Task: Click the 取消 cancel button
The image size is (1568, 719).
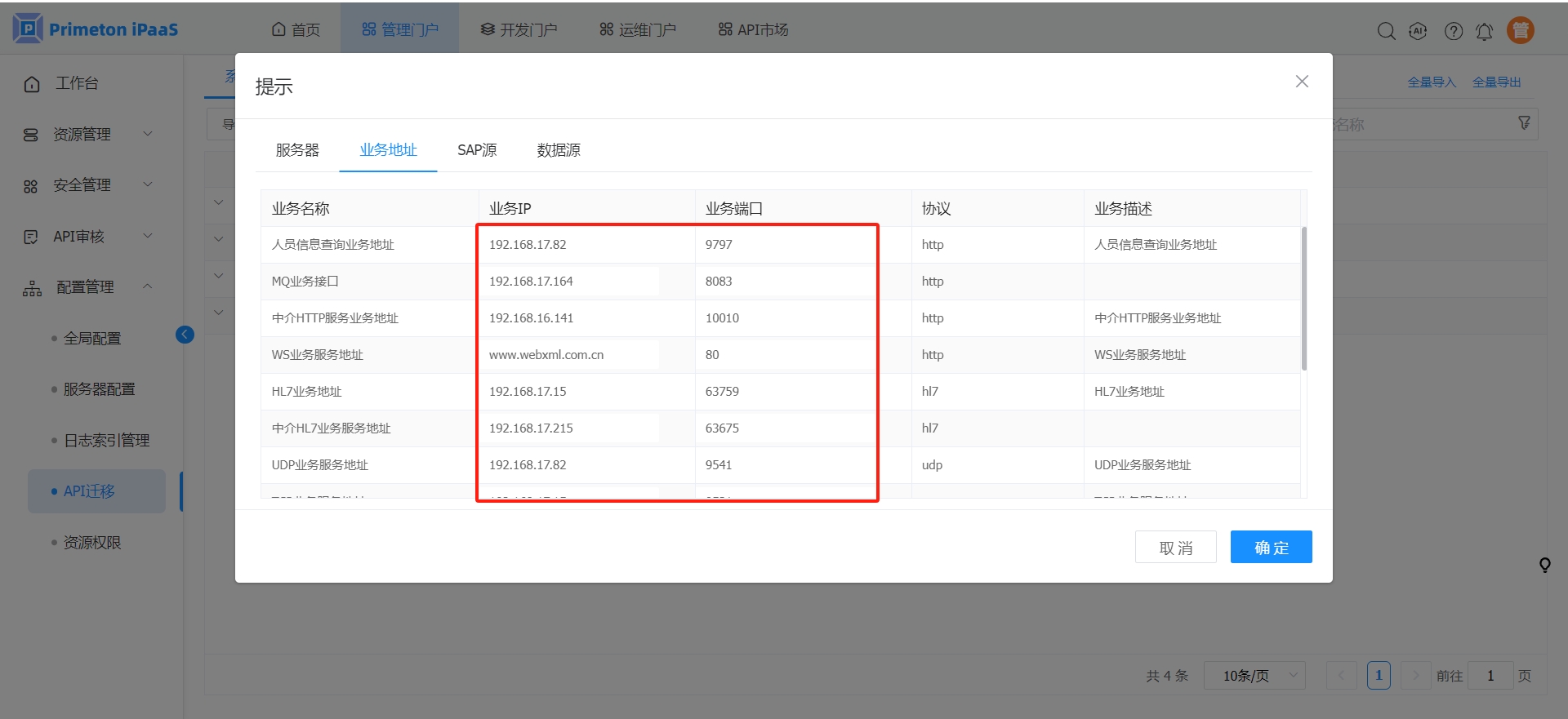Action: [1175, 547]
